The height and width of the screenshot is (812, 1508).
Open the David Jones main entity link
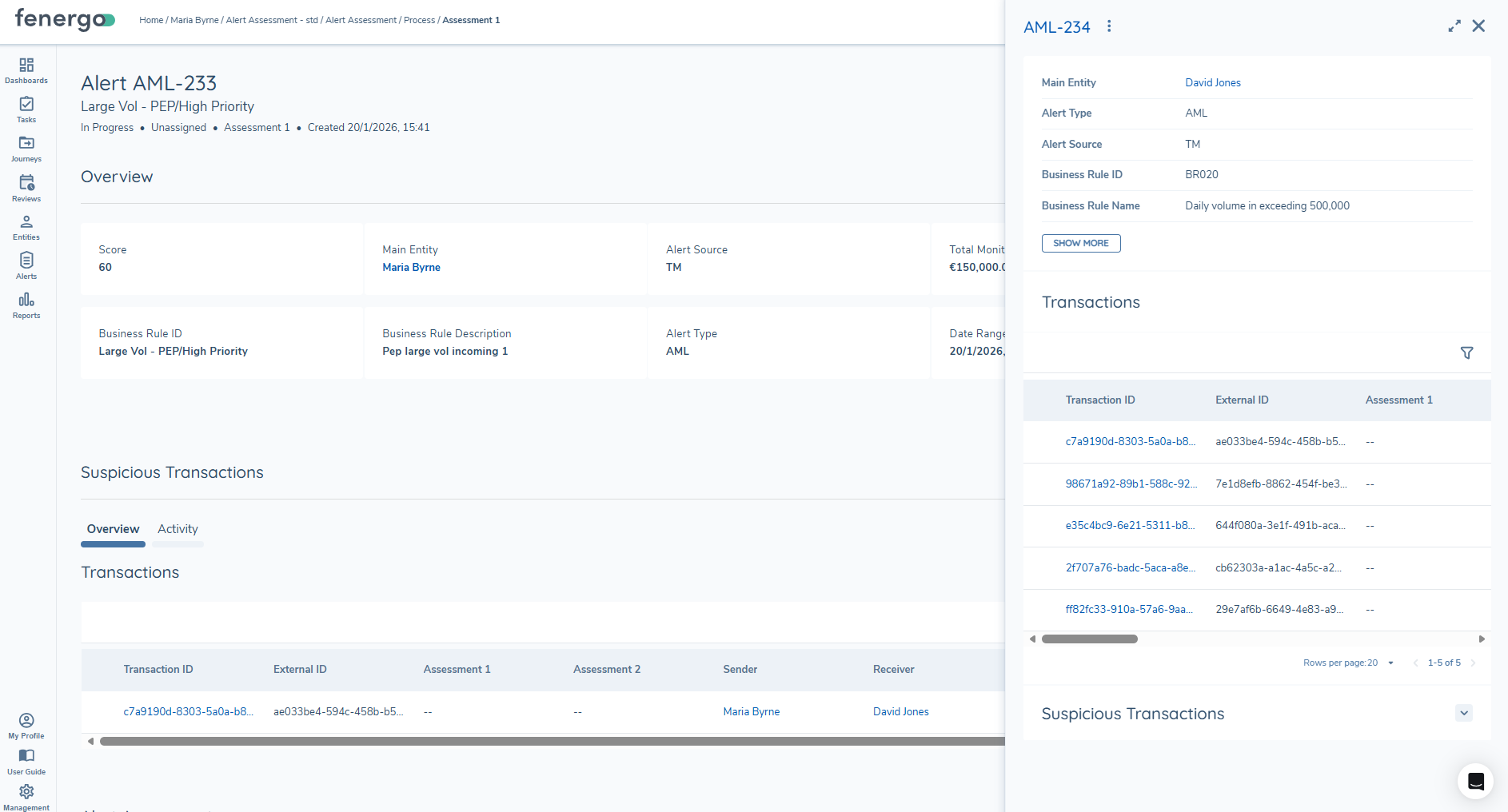[x=1212, y=82]
